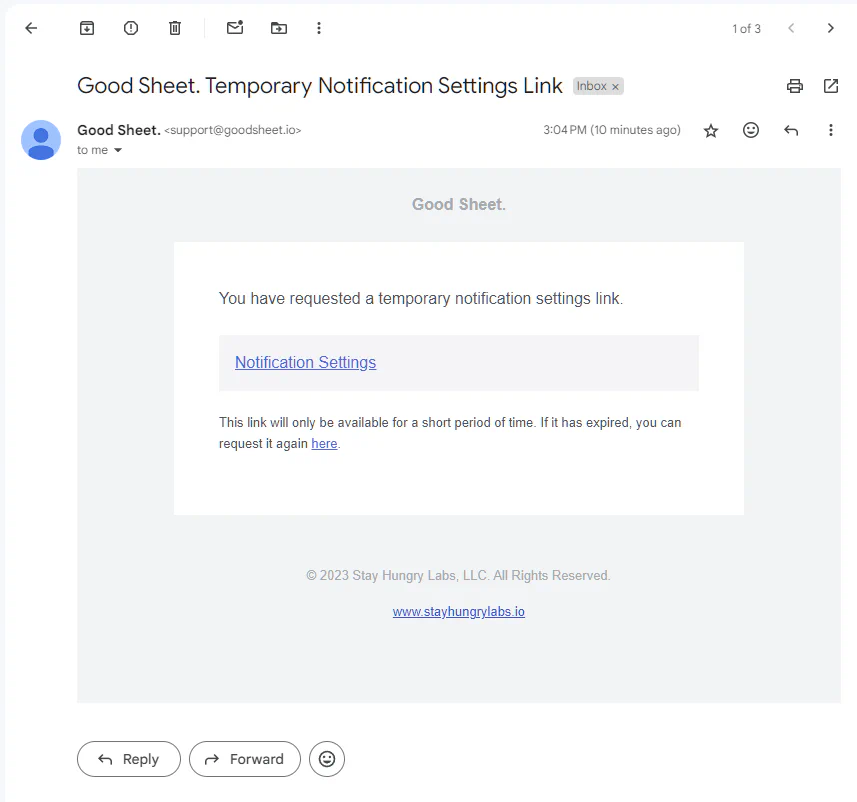Expand recipient details next to "to me"
This screenshot has height=802, width=857.
(x=118, y=150)
